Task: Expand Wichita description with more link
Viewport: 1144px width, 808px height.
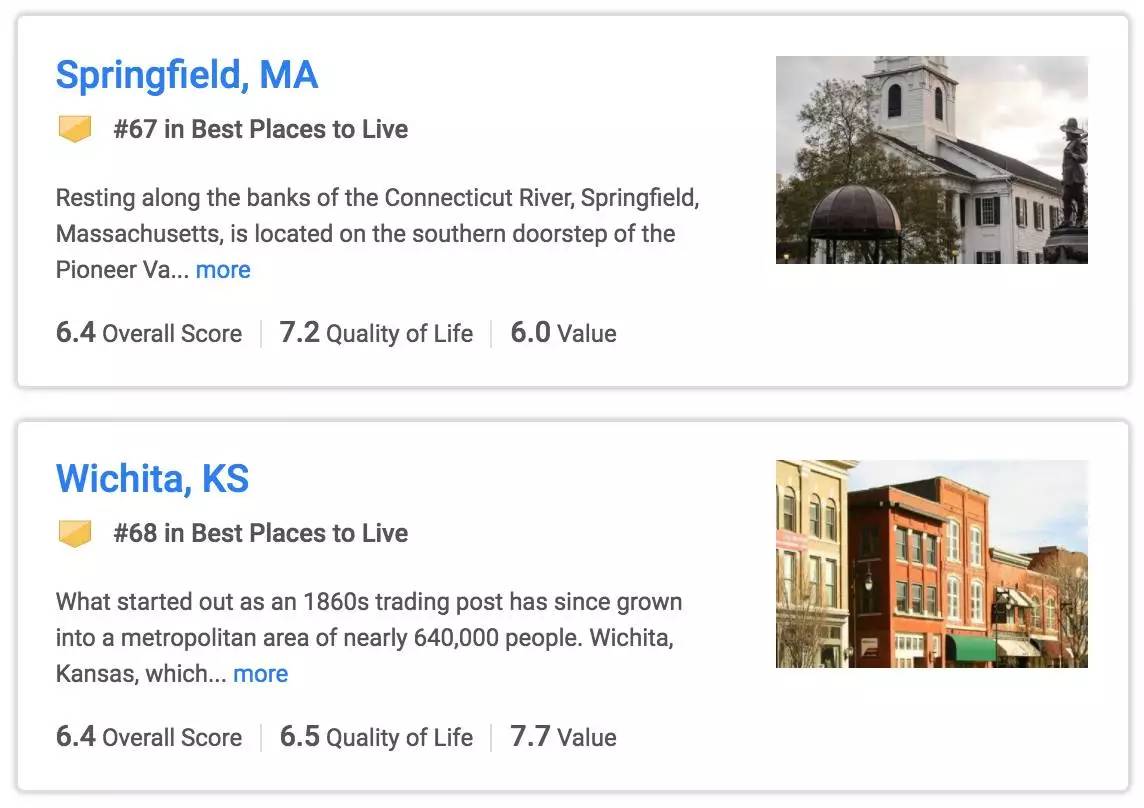Action: click(x=260, y=674)
